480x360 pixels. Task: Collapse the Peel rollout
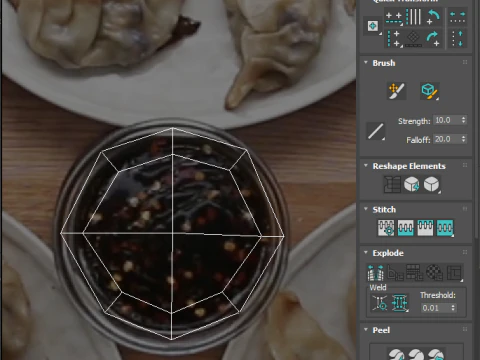[366, 329]
